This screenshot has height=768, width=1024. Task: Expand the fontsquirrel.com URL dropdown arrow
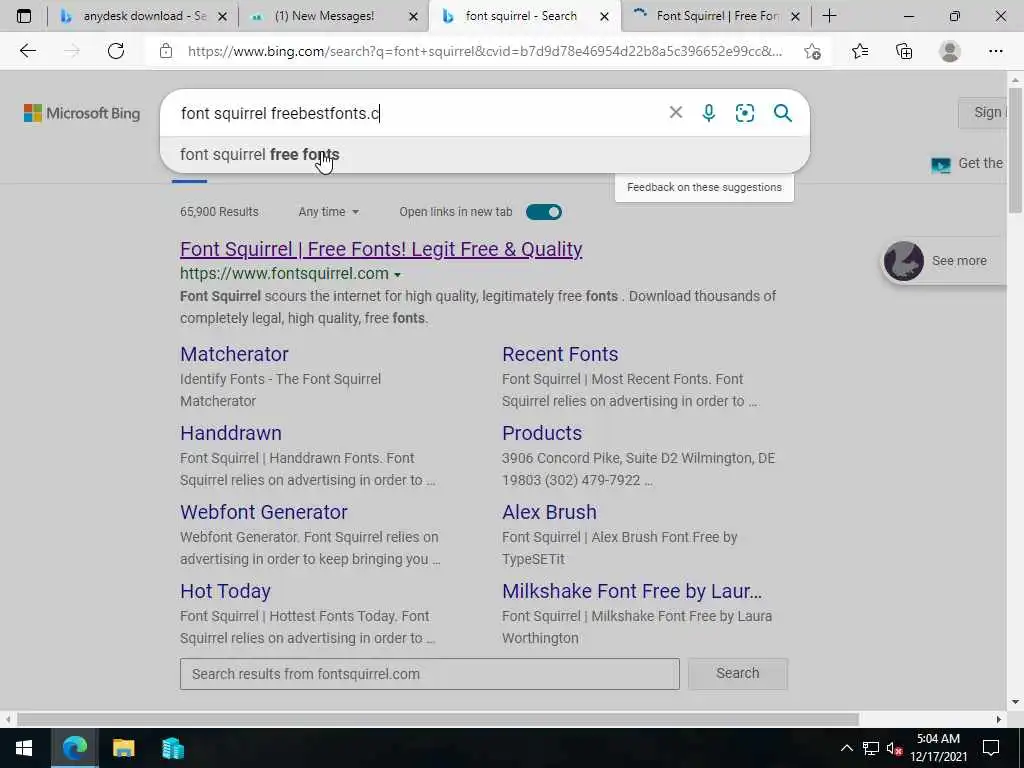[x=397, y=275]
